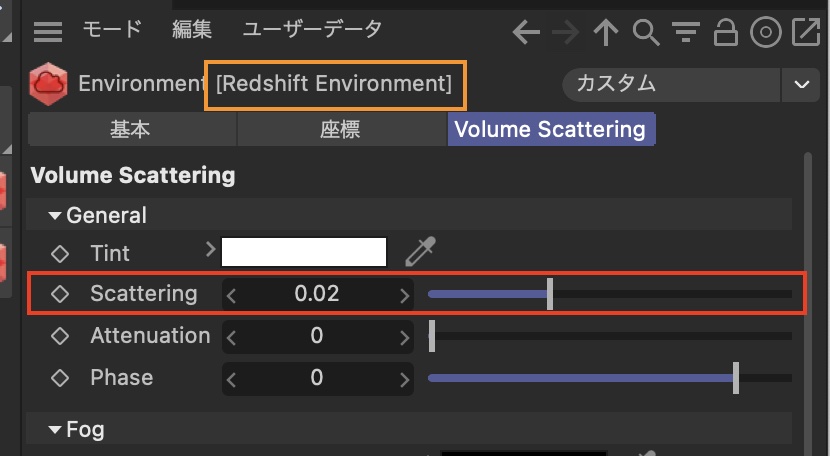This screenshot has height=456, width=830.
Task: Click the filter icon in header
Action: (x=685, y=33)
